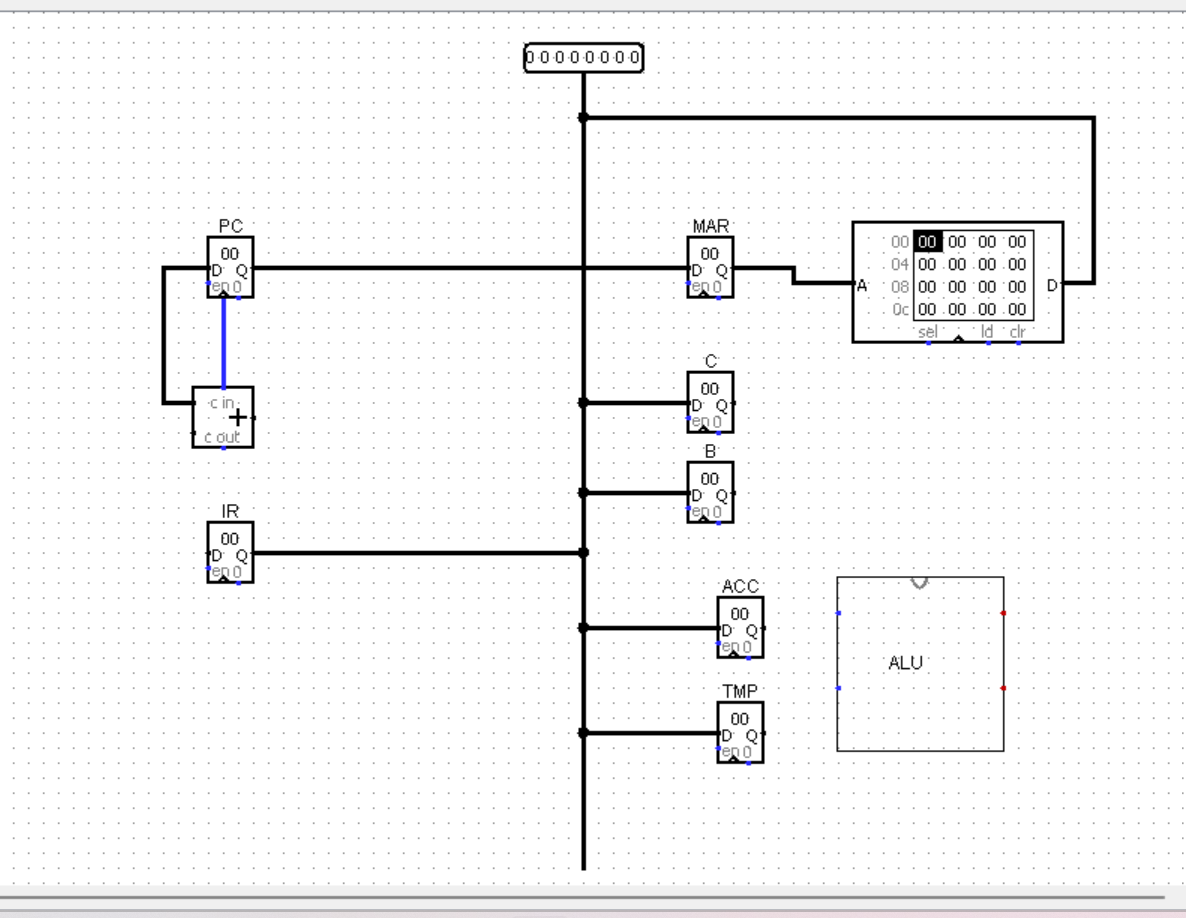Viewport: 1186px width, 918px height.
Task: Click the highlighted 00 memory cell
Action: (x=927, y=240)
